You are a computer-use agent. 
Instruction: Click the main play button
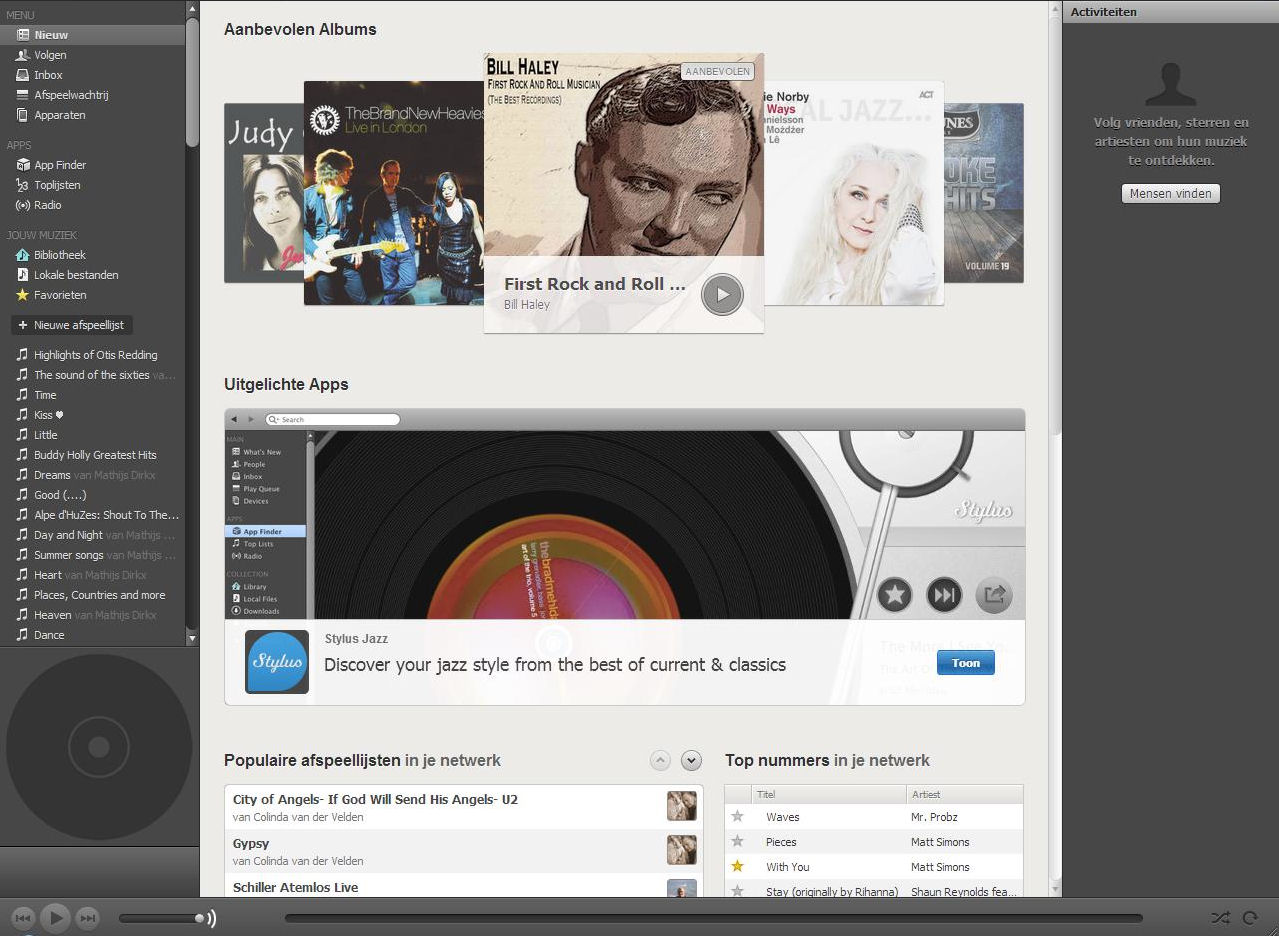click(55, 917)
